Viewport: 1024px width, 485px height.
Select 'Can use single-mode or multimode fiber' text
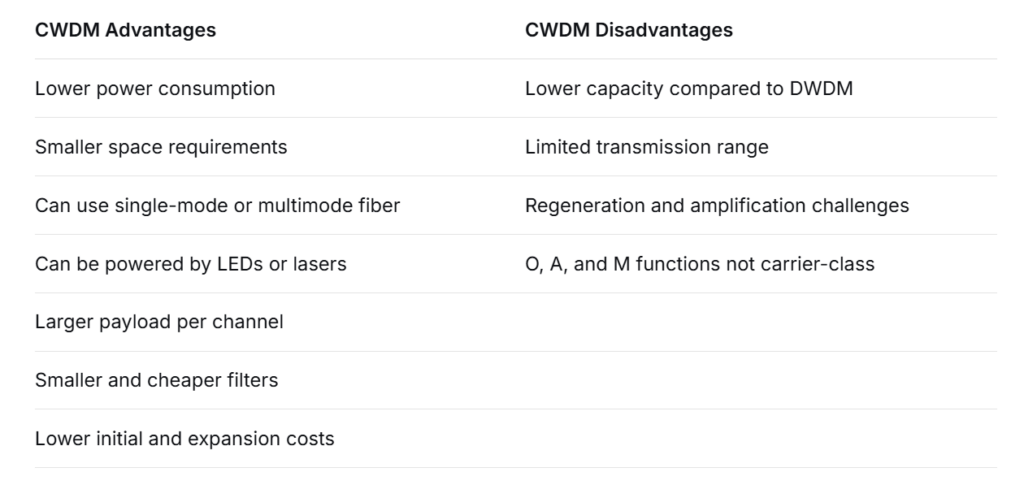tap(217, 205)
